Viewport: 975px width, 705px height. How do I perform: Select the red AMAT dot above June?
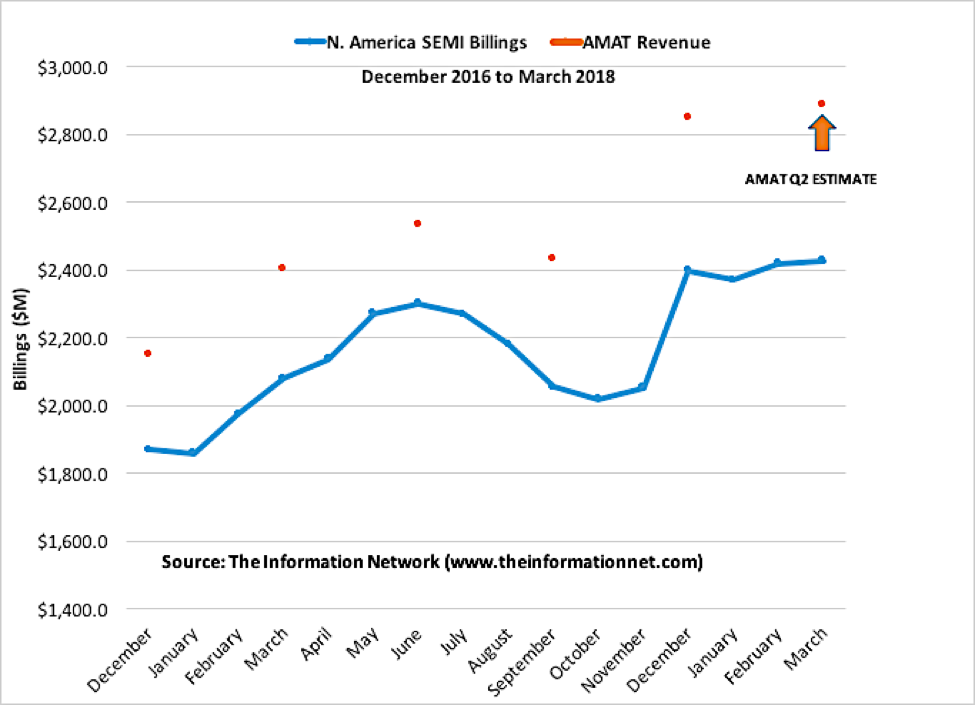click(417, 223)
